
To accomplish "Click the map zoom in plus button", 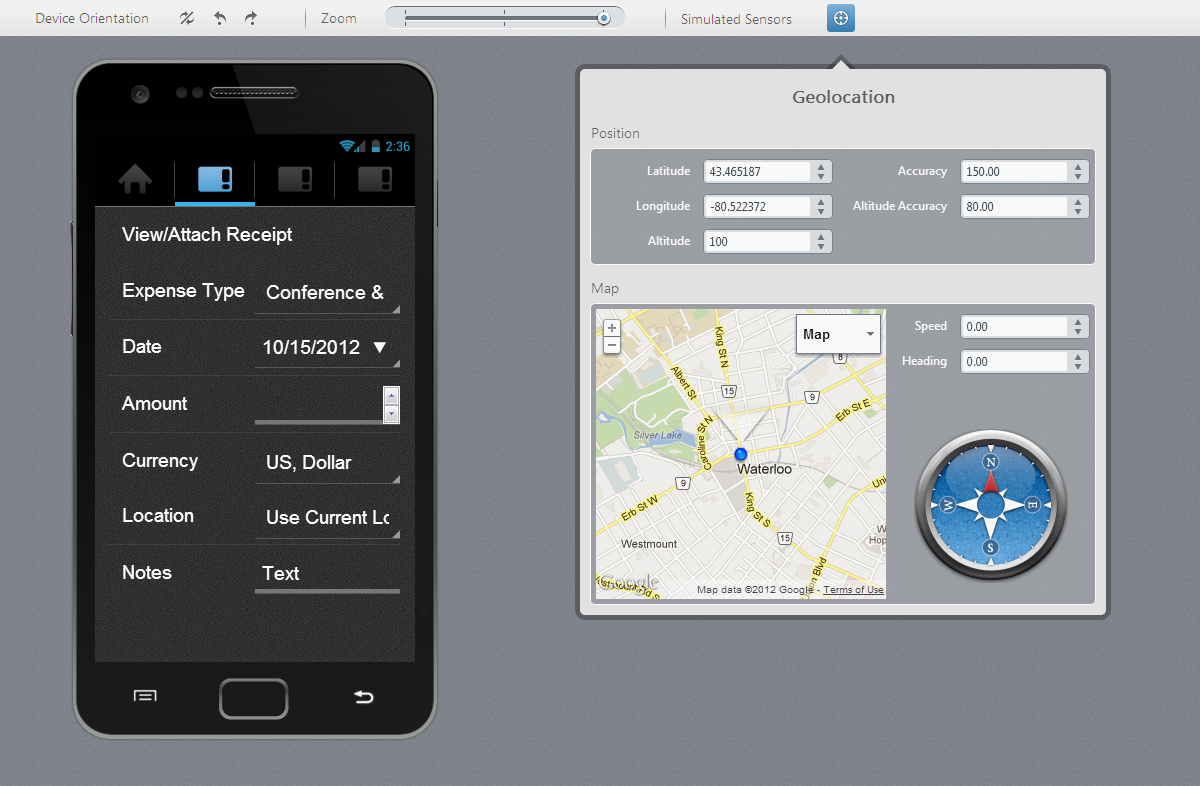I will click(x=612, y=328).
